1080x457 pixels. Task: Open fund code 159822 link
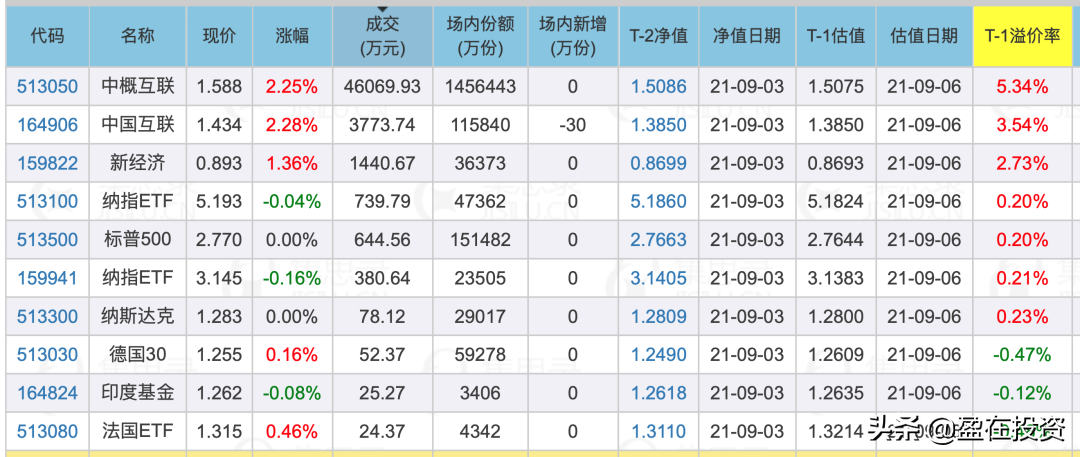coord(47,163)
